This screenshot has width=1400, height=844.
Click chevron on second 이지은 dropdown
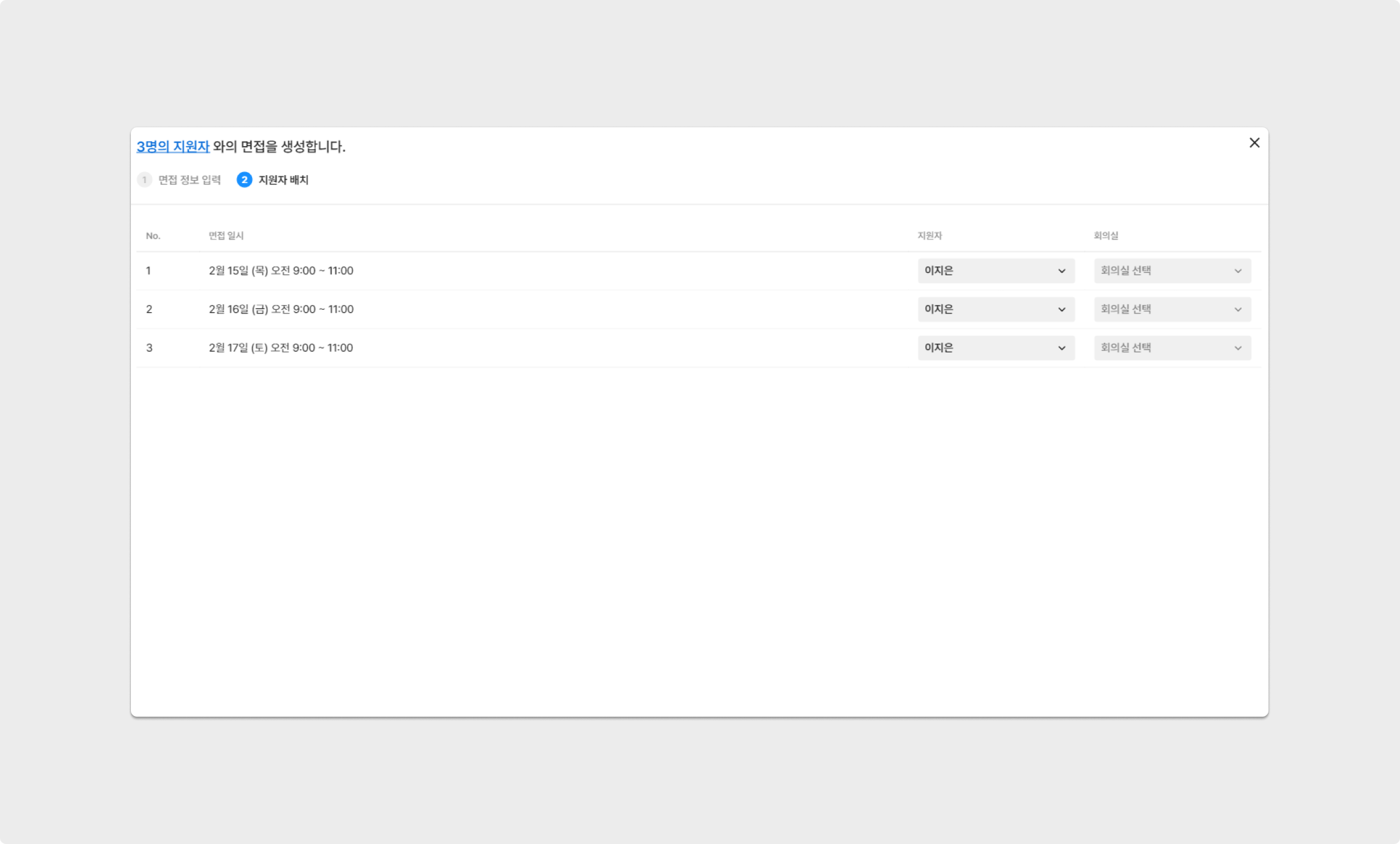tap(1062, 310)
